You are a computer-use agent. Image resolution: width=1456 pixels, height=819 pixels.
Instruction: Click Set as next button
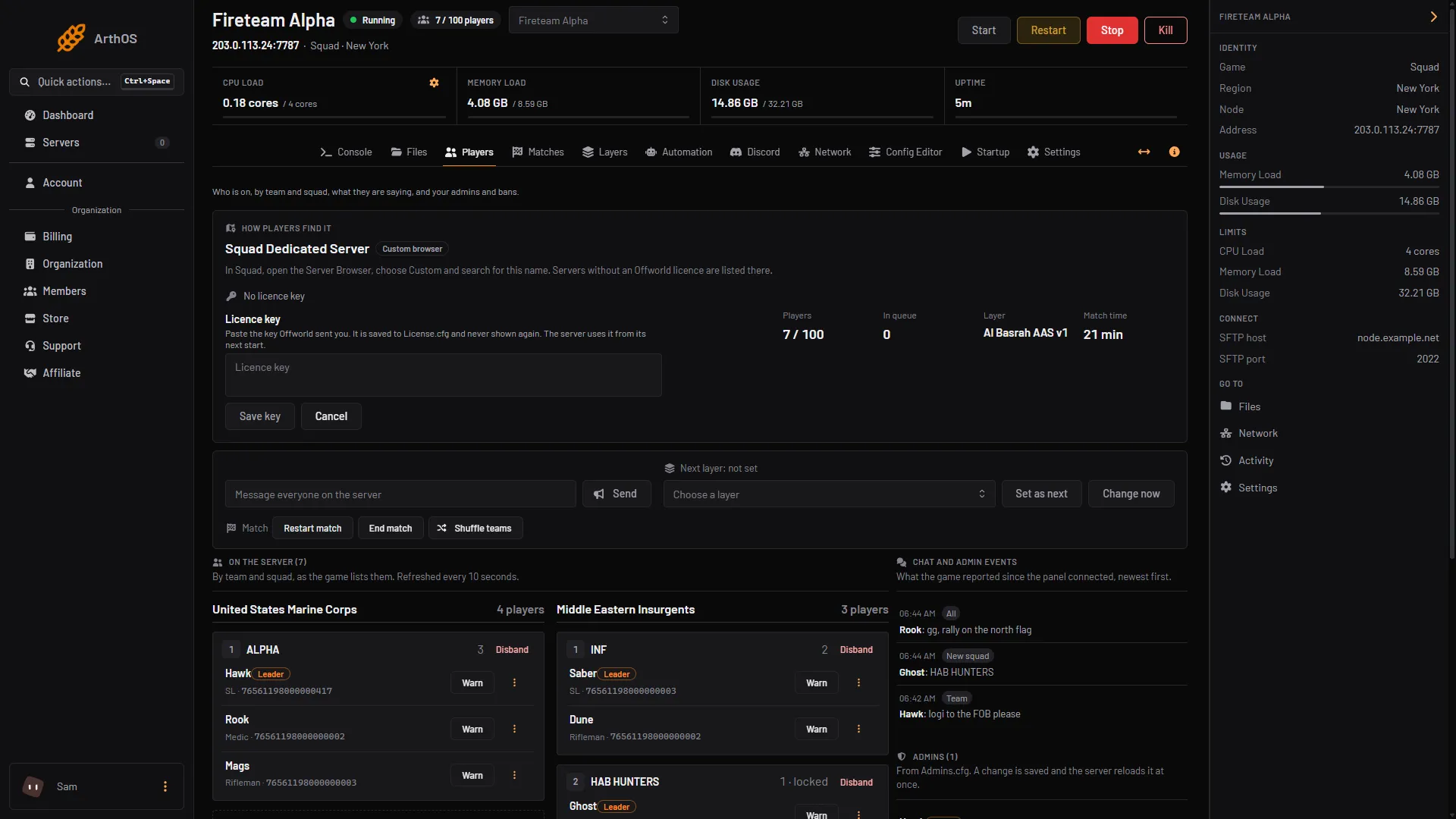click(1041, 494)
